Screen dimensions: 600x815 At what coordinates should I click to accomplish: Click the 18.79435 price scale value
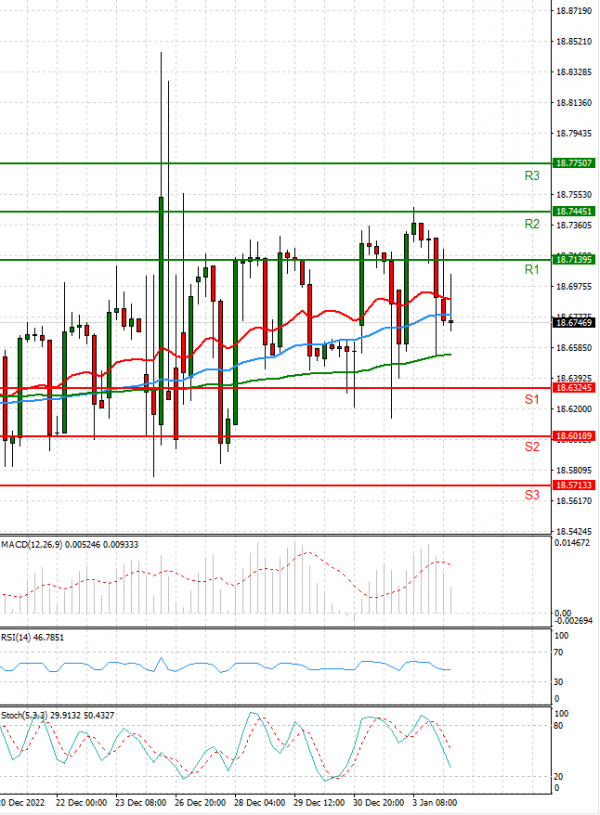pos(574,134)
